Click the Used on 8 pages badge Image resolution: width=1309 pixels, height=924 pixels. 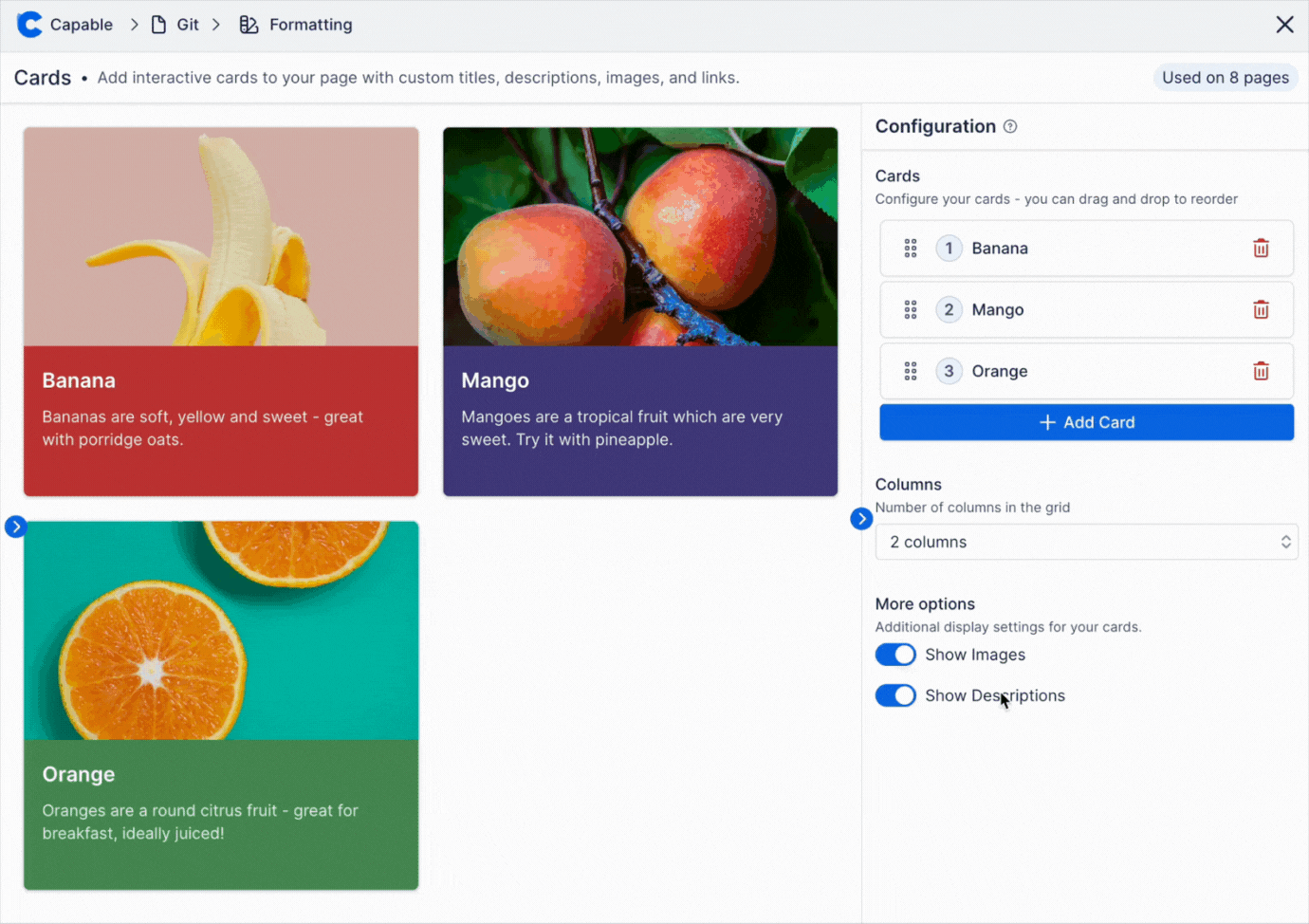click(x=1225, y=78)
